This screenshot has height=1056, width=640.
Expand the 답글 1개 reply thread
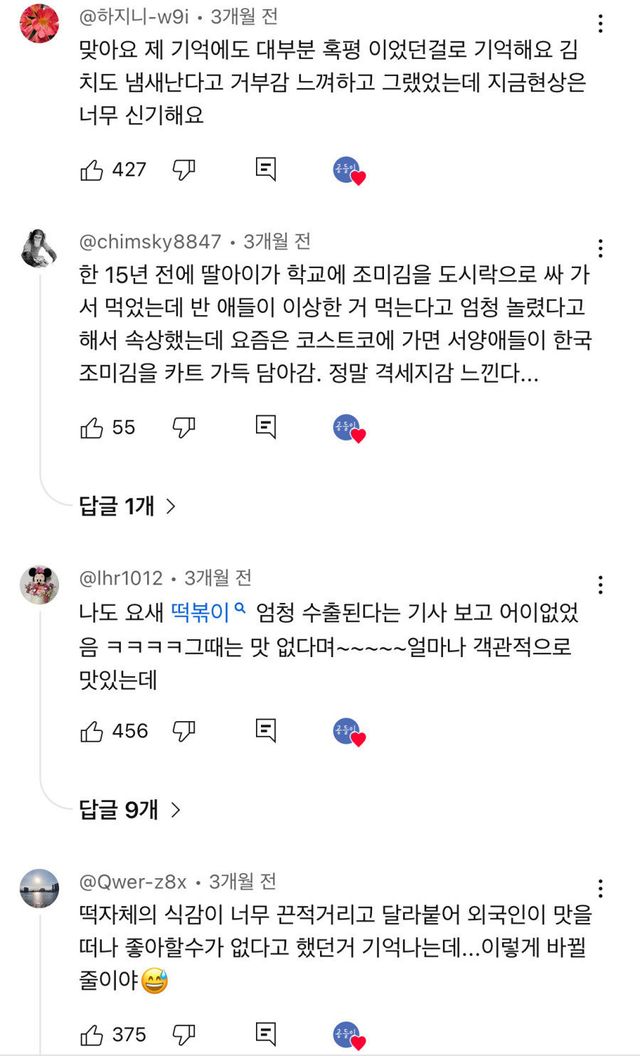tap(127, 506)
